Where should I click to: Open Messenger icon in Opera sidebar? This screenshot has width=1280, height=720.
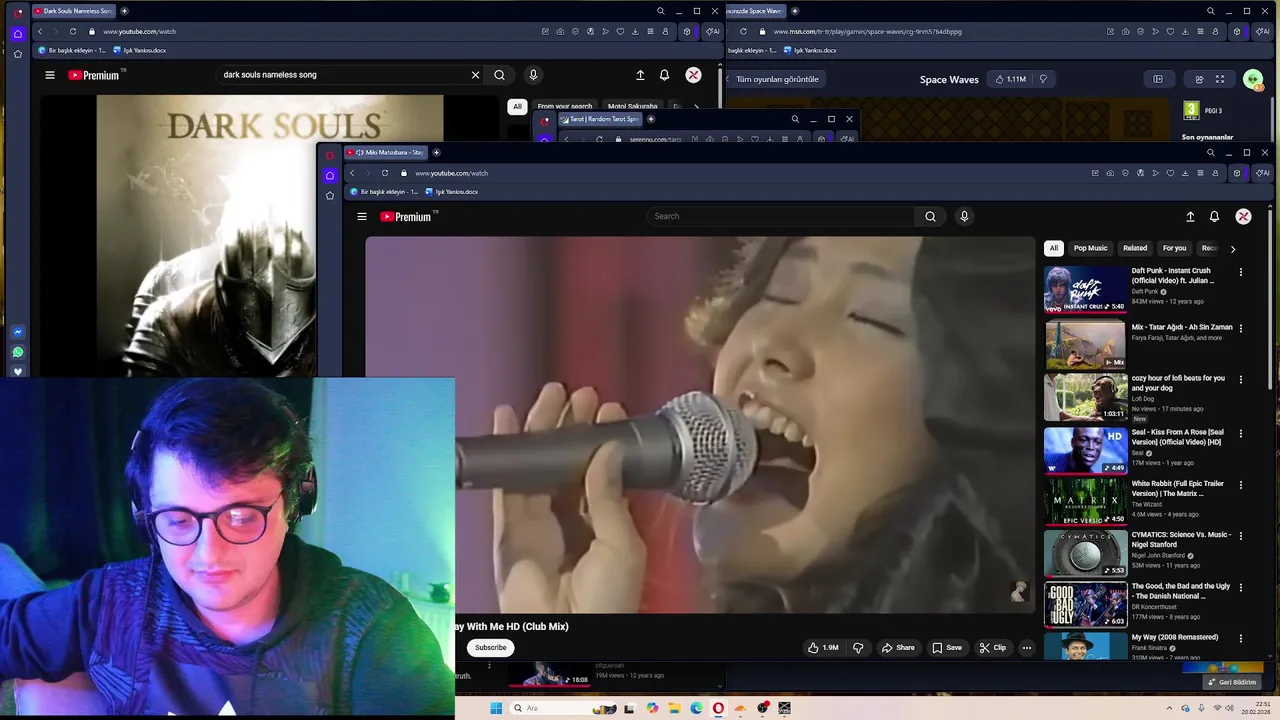pos(18,332)
